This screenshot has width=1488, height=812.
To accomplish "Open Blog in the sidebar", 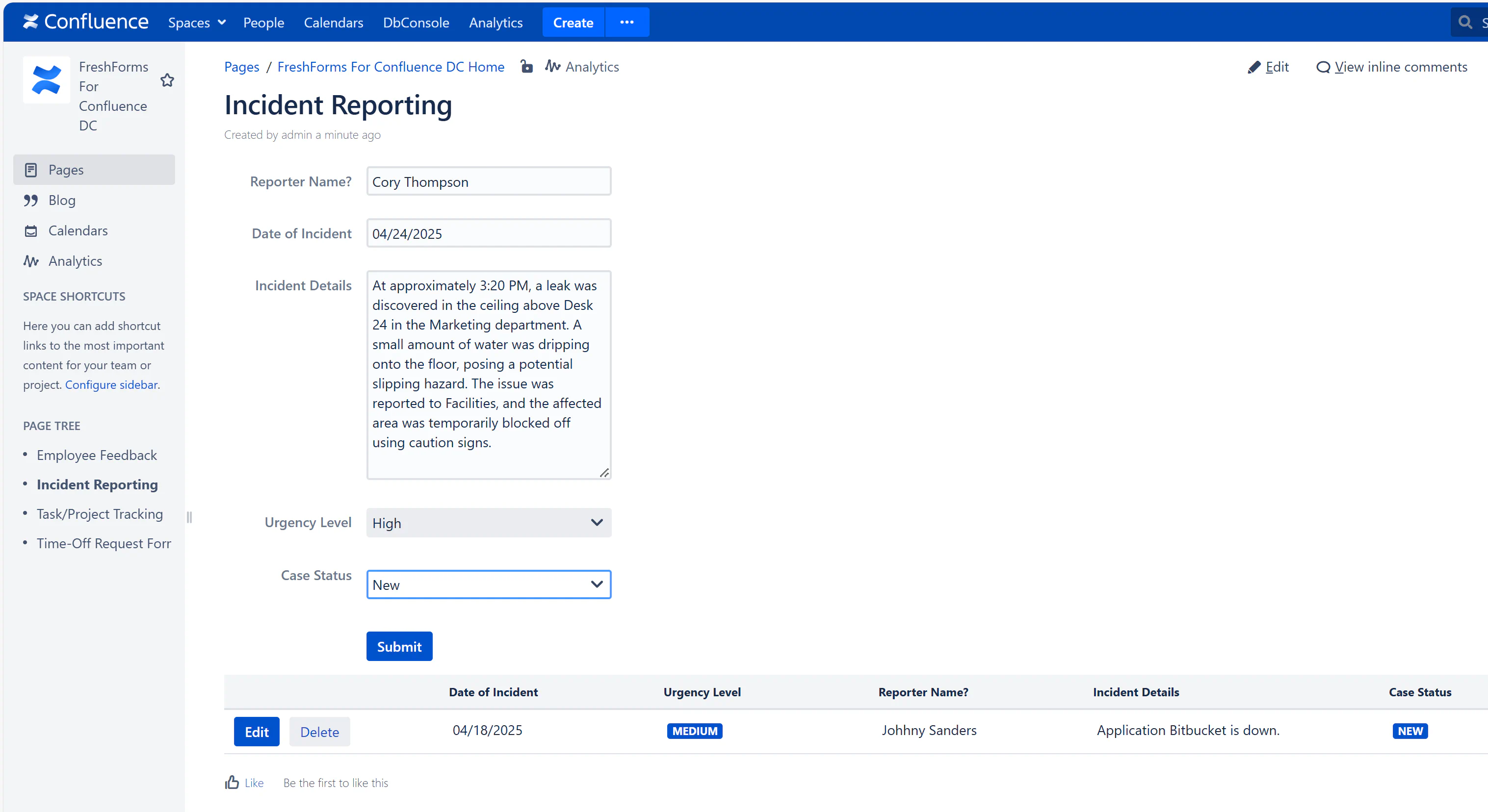I will (x=62, y=201).
